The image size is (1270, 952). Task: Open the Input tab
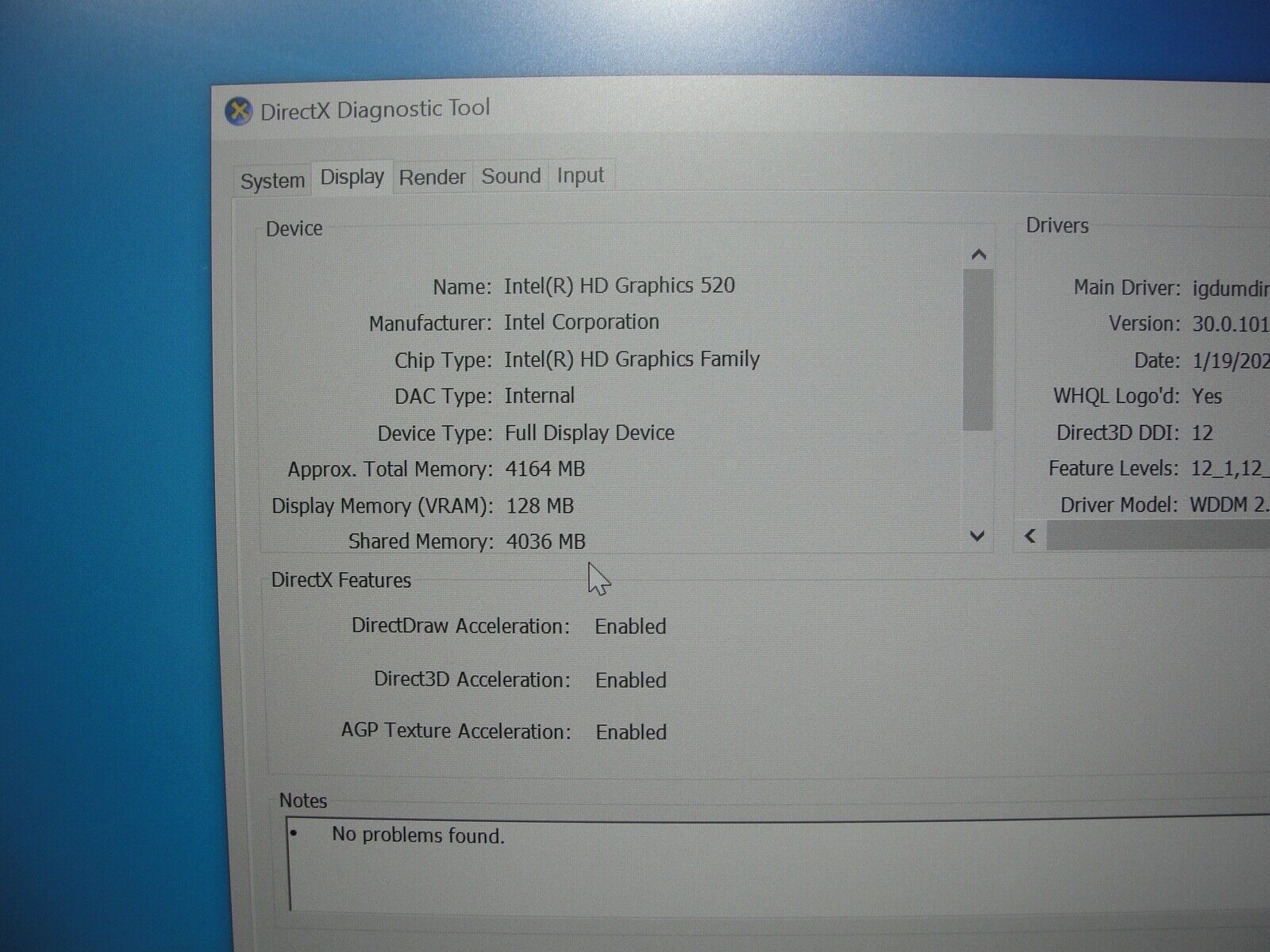[580, 175]
